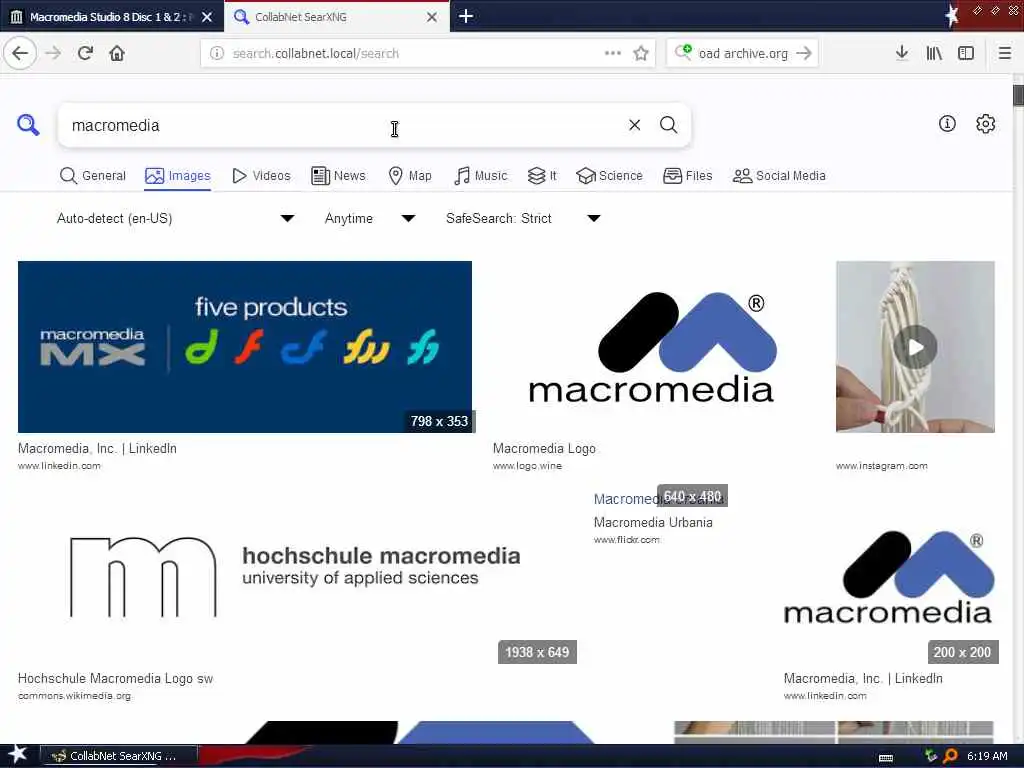Open the large Macromedia Logo image
The image size is (1024, 768).
pos(652,347)
